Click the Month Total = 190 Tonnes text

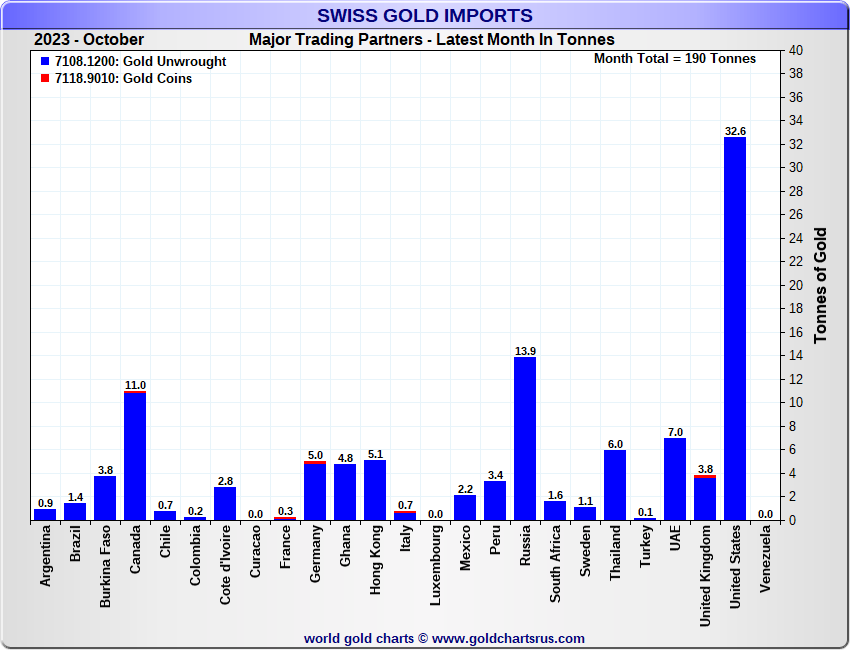pyautogui.click(x=675, y=59)
